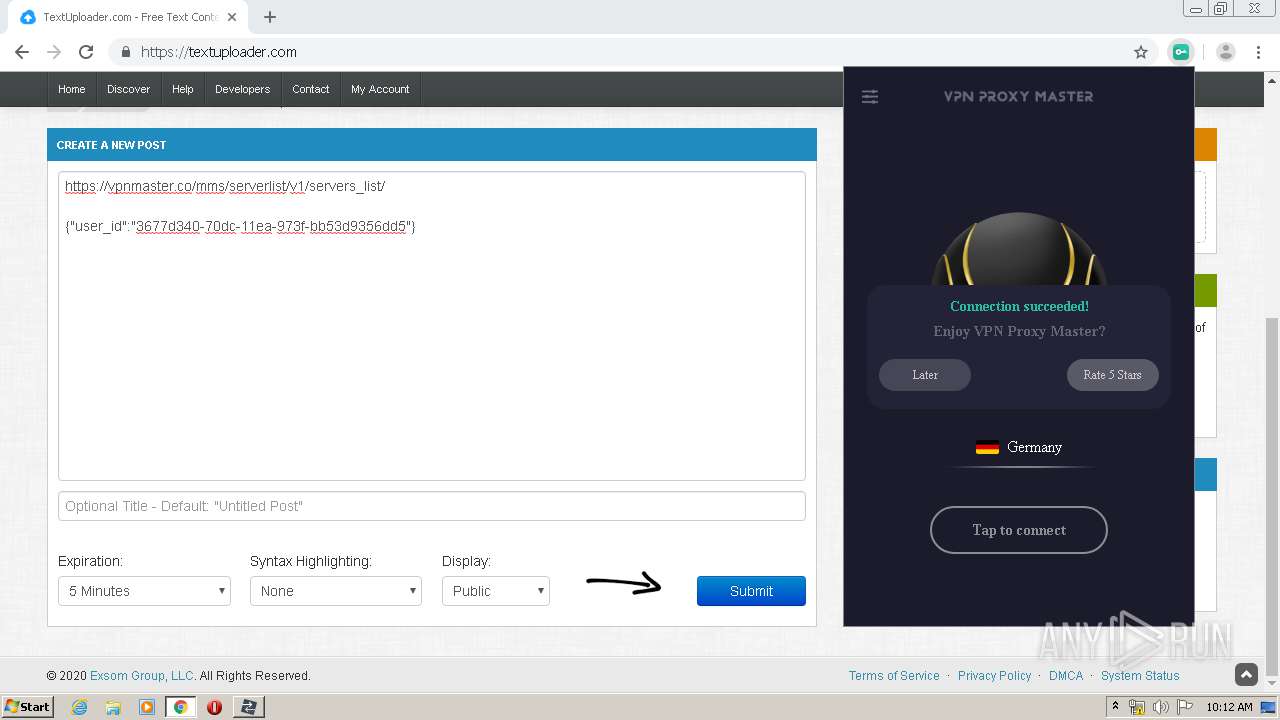1280x720 pixels.
Task: Select the TextUploader.com browser tab
Action: (126, 17)
